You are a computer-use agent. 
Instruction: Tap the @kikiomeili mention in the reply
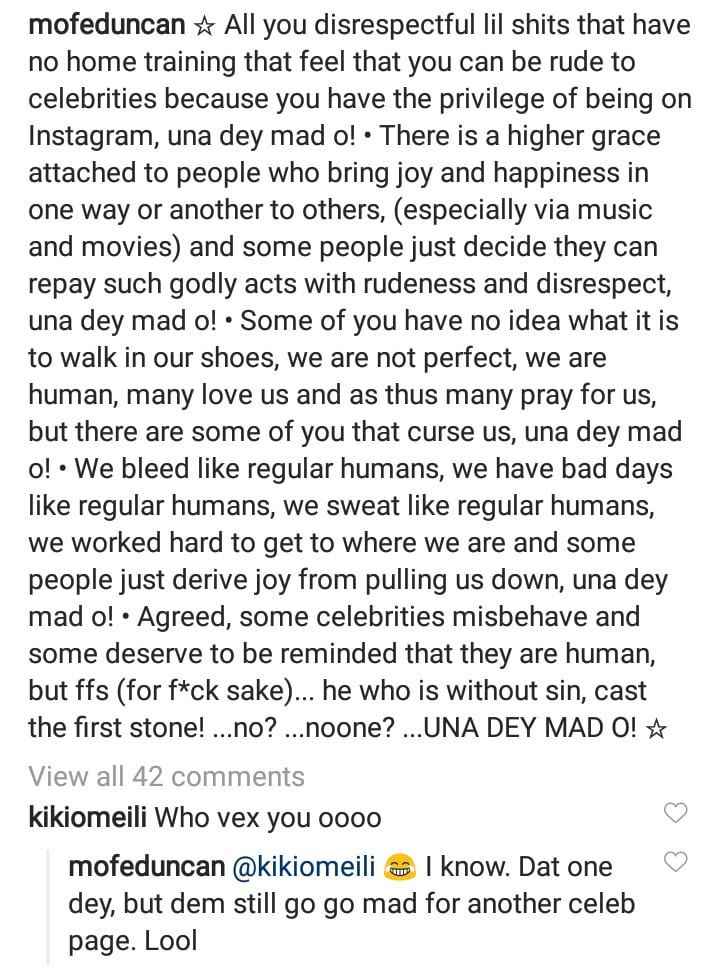coord(305,867)
